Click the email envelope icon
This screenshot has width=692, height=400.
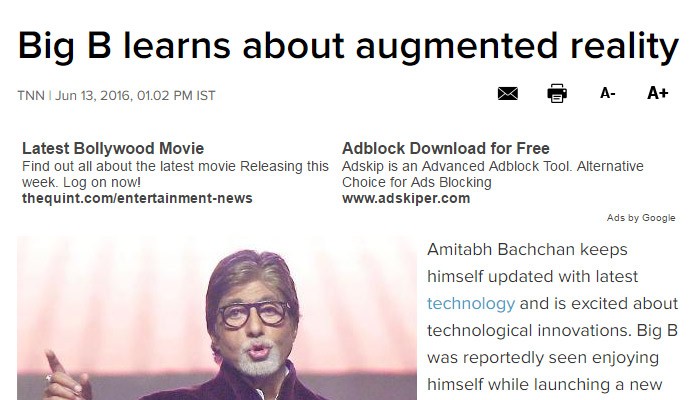pos(508,94)
